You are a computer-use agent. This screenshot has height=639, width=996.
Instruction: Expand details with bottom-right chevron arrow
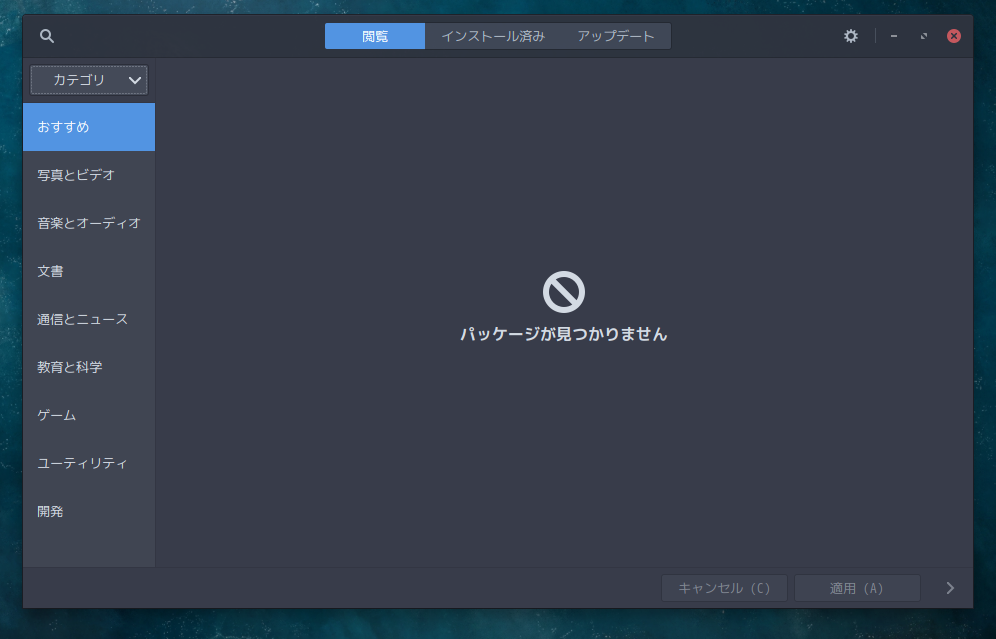(x=950, y=588)
